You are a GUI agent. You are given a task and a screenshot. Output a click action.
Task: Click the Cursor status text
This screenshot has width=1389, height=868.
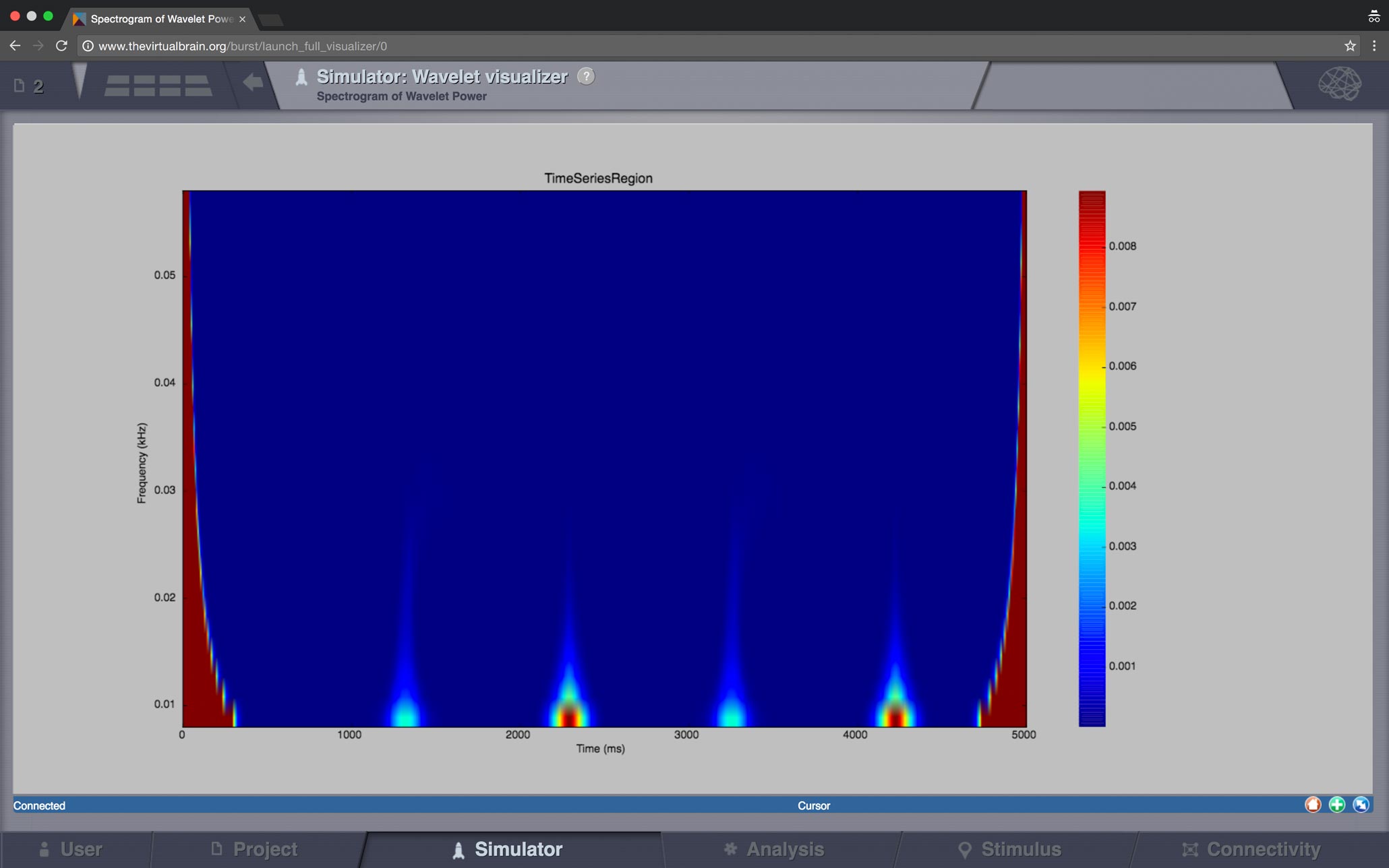tap(813, 805)
